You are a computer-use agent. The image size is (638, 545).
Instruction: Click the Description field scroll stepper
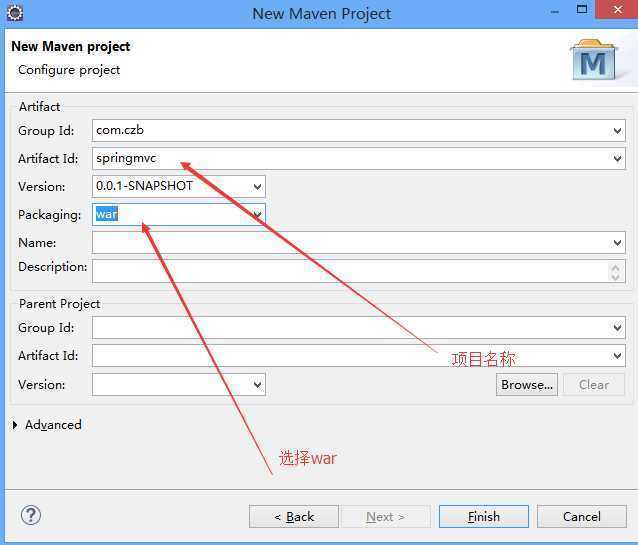click(615, 272)
